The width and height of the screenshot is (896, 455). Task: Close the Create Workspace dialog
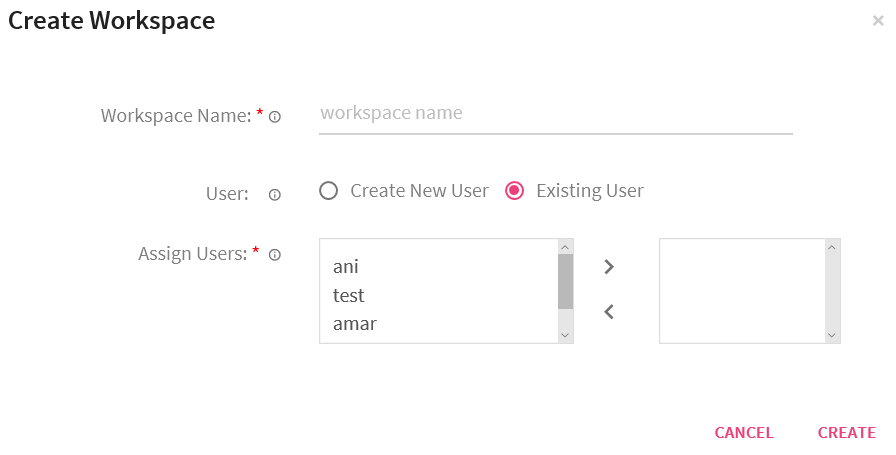tap(878, 21)
